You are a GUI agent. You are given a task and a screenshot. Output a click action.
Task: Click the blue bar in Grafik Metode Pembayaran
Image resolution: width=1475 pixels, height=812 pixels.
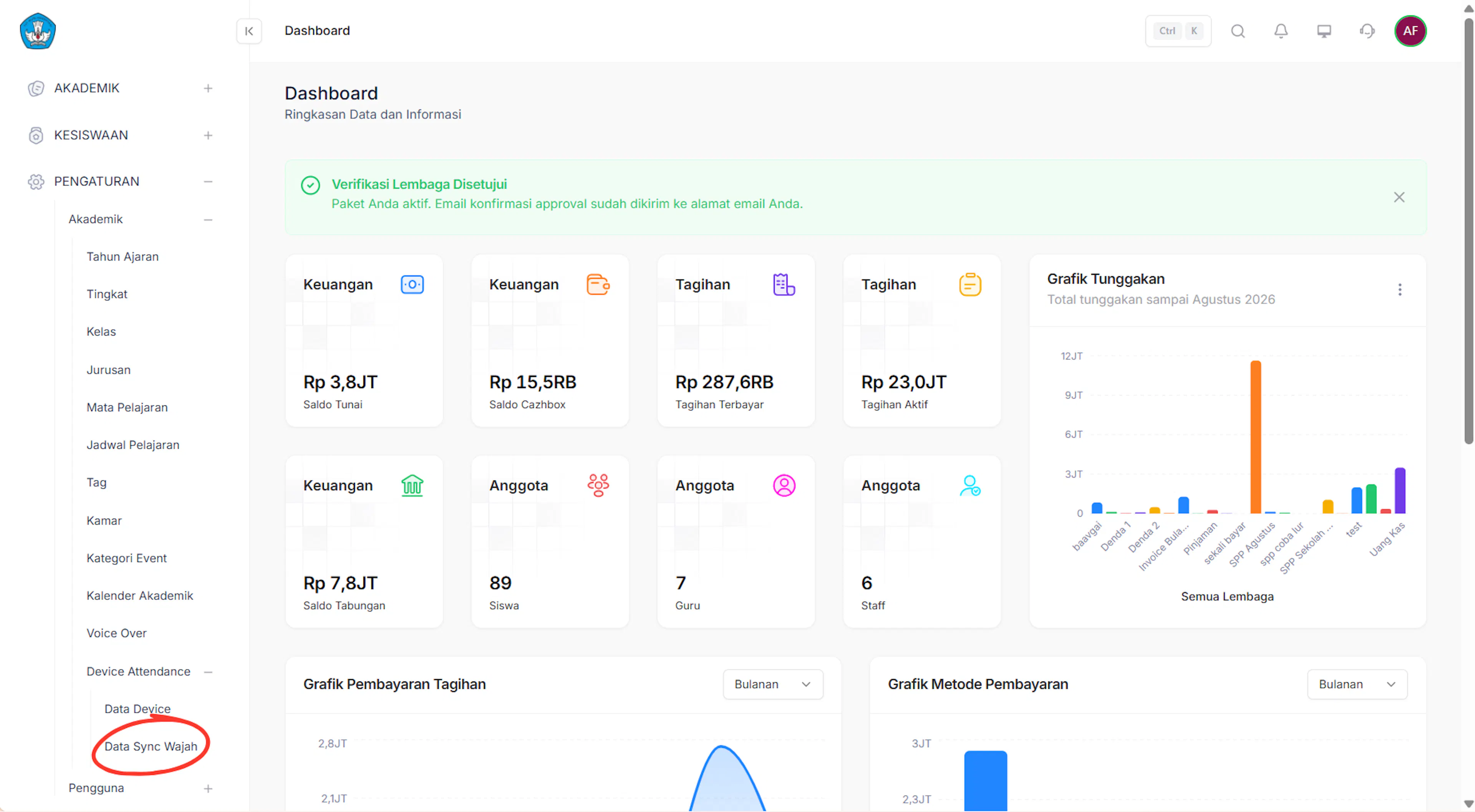tap(985, 781)
